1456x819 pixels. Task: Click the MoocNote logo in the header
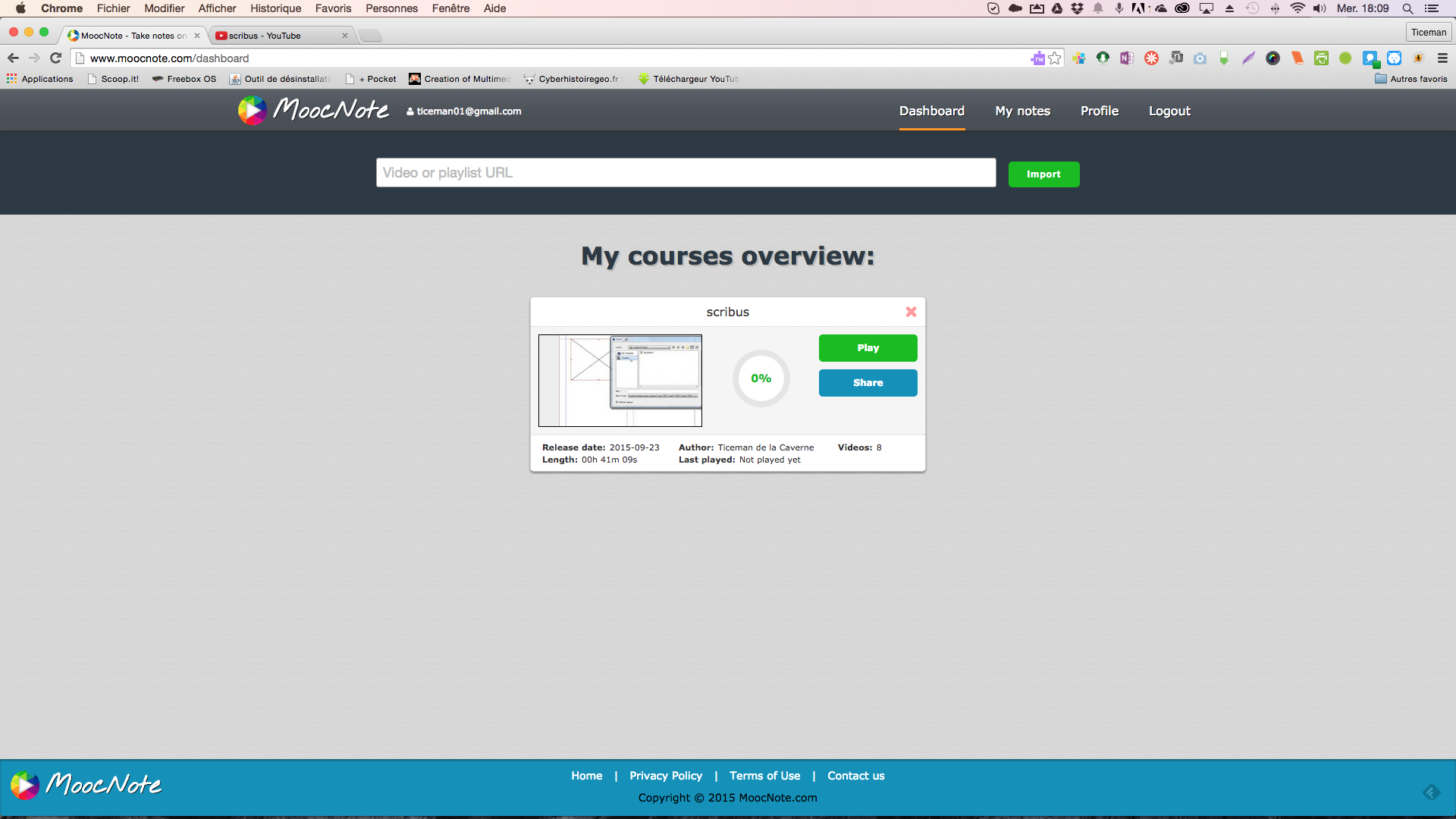point(313,111)
